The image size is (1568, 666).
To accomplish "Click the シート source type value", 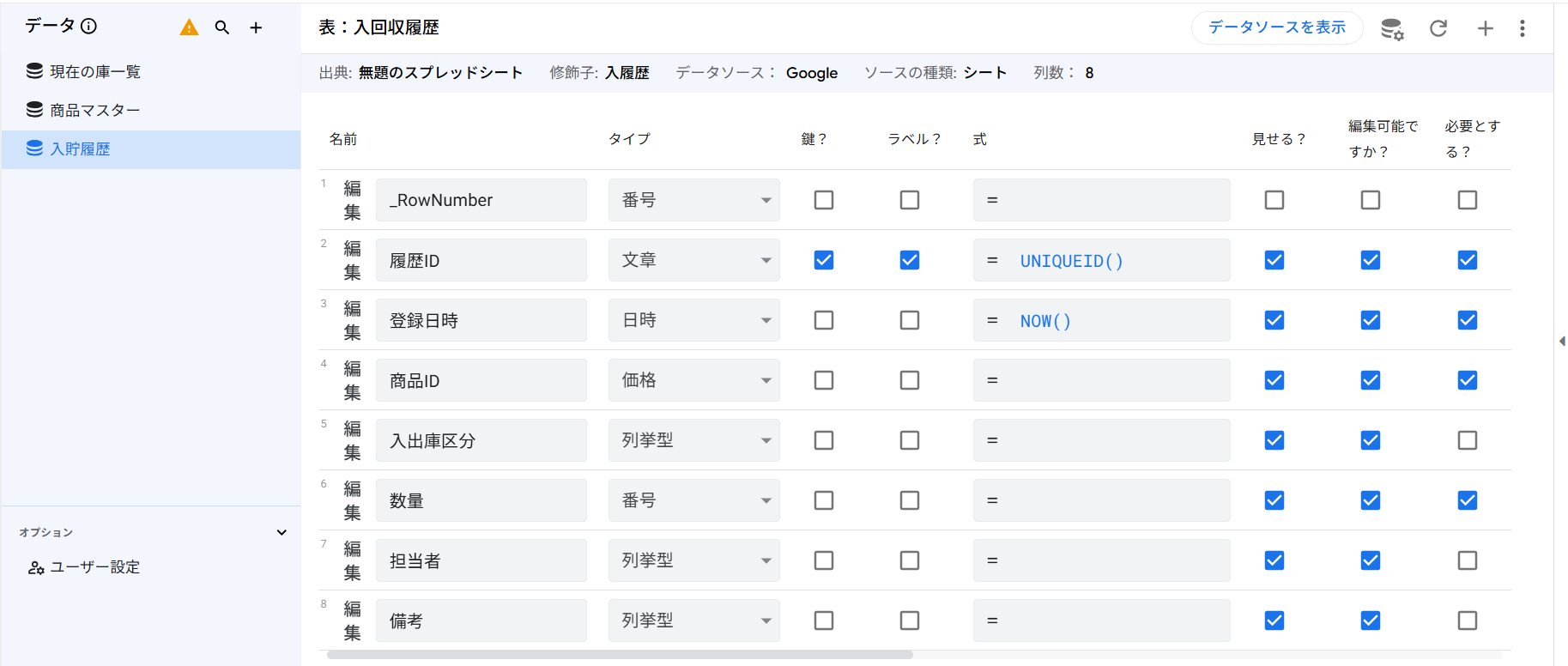I will click(985, 73).
